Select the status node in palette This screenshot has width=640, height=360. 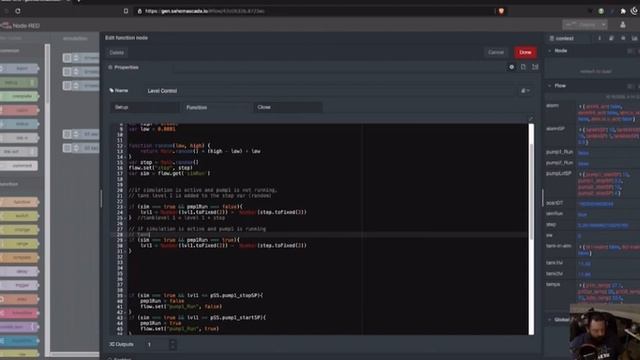click(x=20, y=124)
